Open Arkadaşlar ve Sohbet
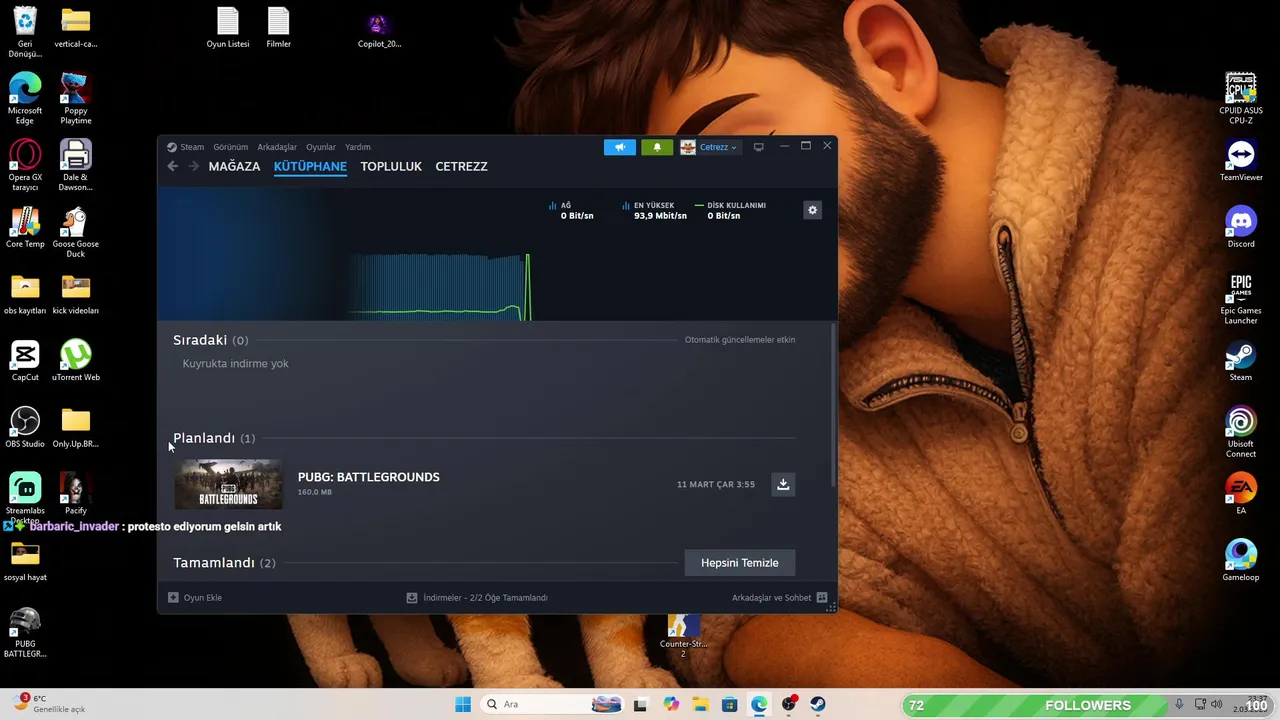The height and width of the screenshot is (720, 1280). tap(779, 598)
